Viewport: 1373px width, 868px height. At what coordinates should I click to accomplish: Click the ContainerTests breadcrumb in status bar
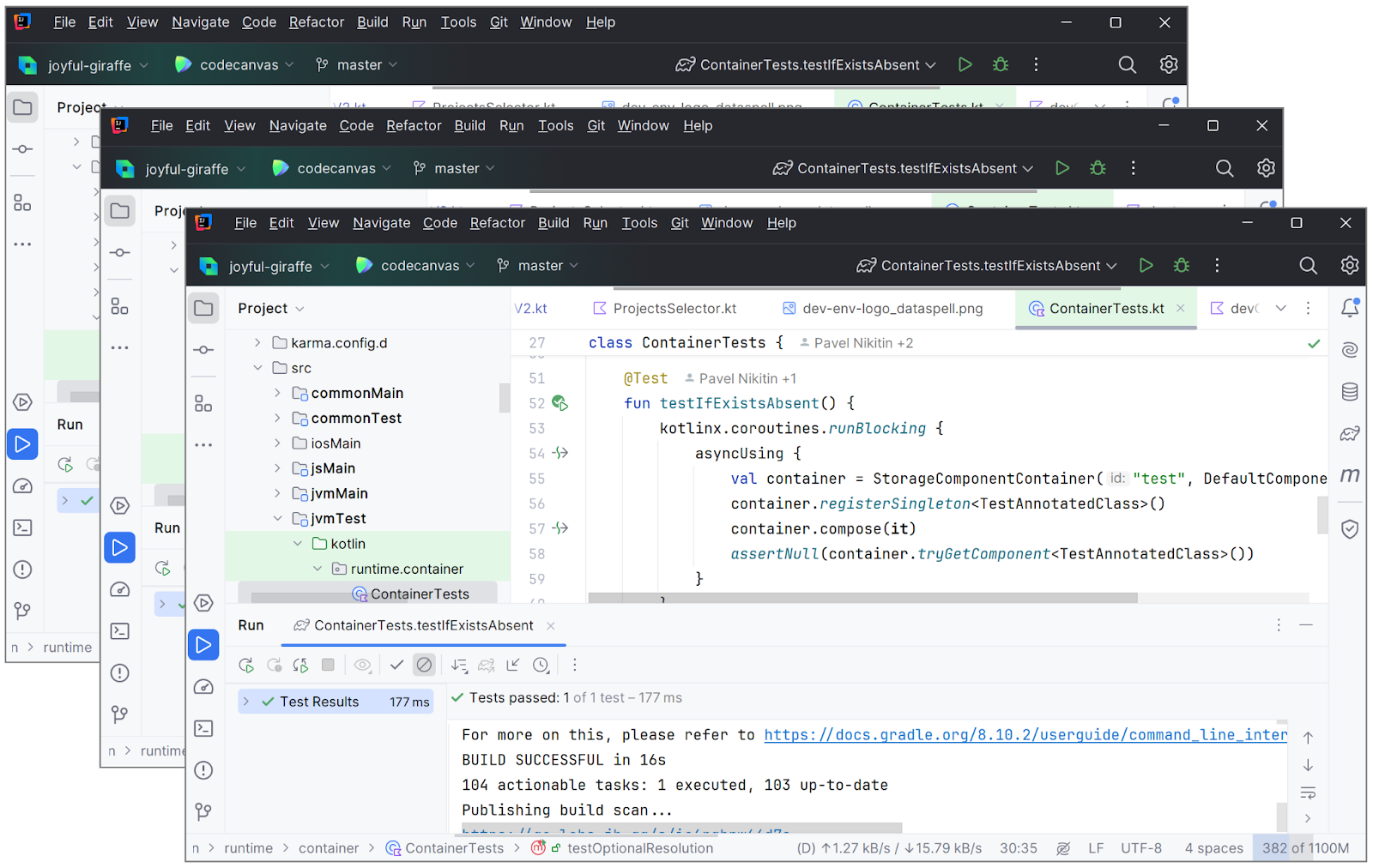445,848
